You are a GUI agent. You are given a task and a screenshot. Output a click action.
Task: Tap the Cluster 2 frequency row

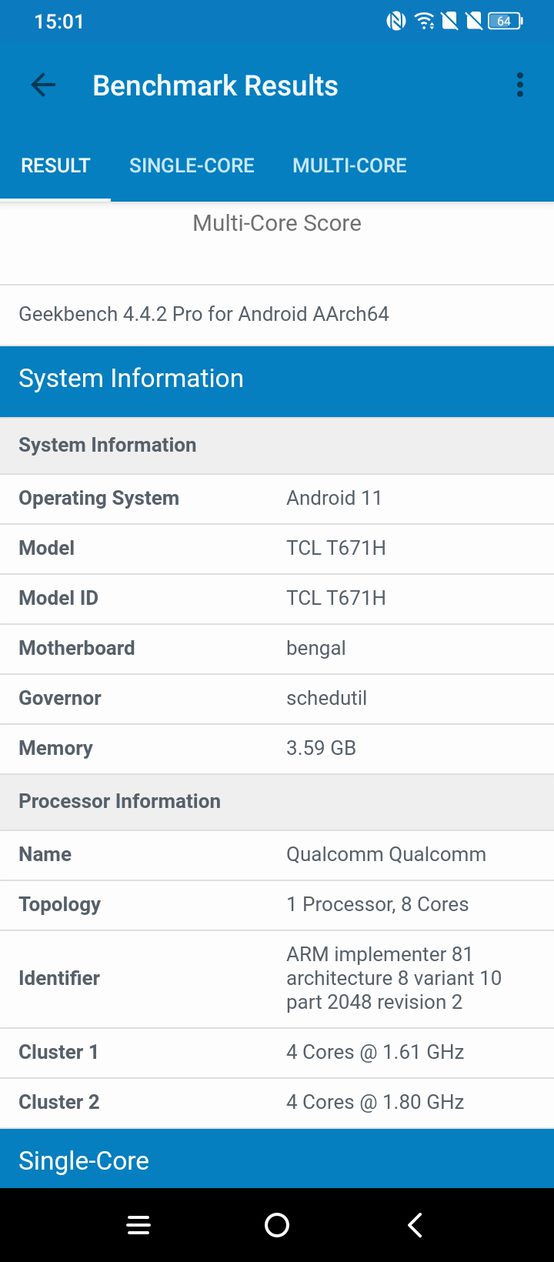(277, 1102)
